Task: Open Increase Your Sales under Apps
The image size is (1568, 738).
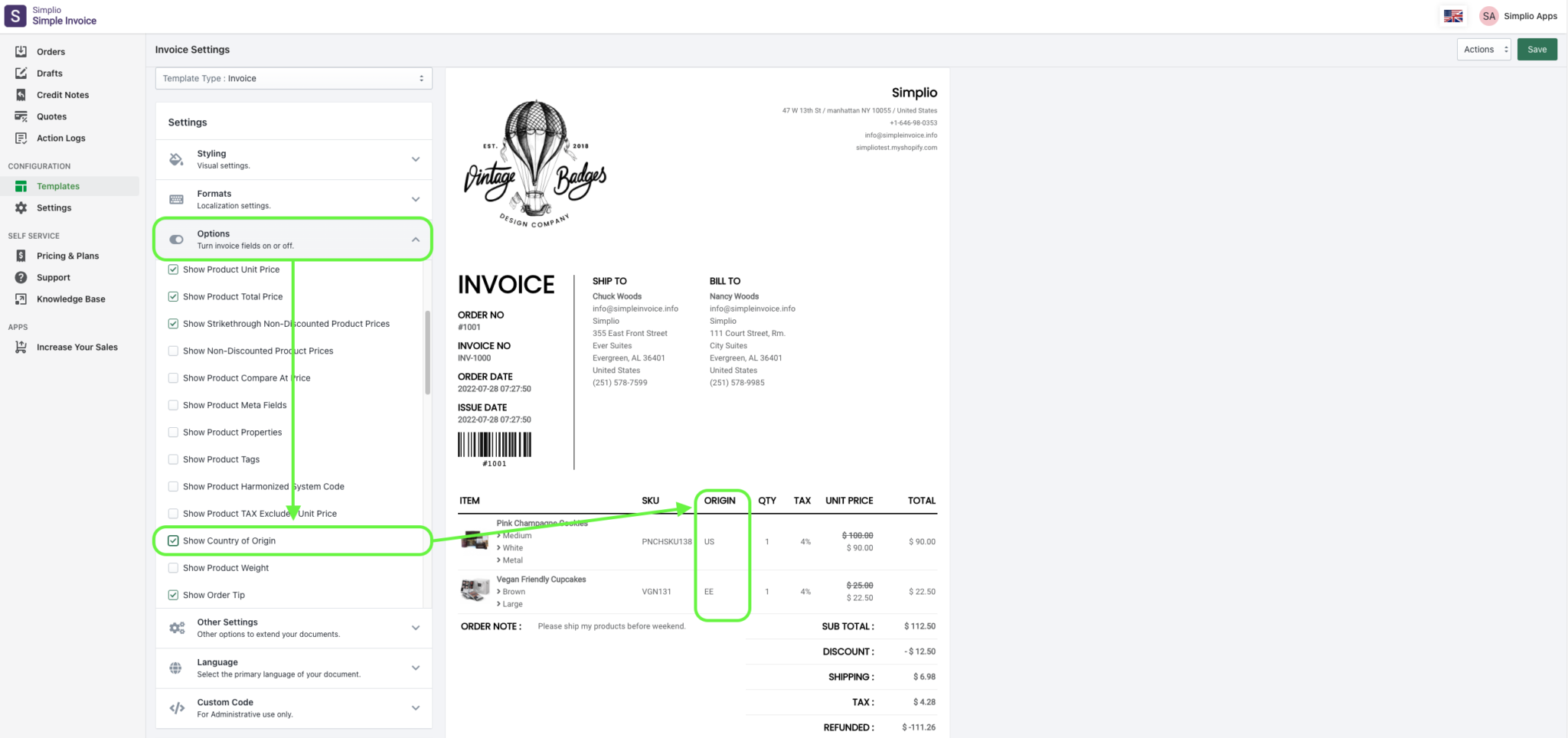Action: 77,347
